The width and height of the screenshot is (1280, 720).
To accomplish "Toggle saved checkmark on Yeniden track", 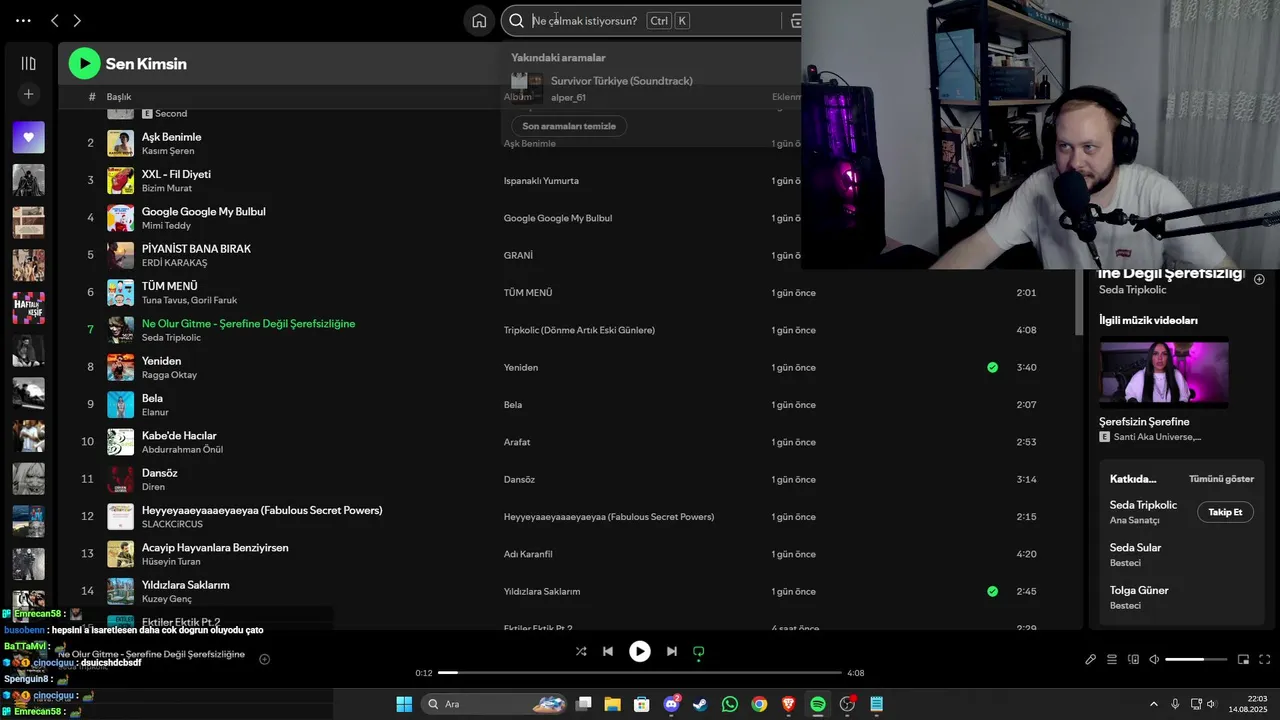I will [x=992, y=367].
